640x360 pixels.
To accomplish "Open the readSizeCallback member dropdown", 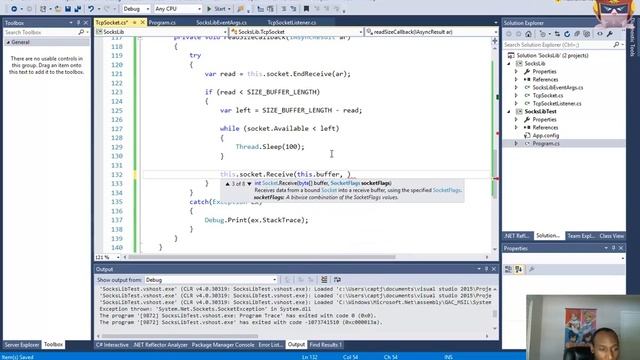I will [x=431, y=32].
